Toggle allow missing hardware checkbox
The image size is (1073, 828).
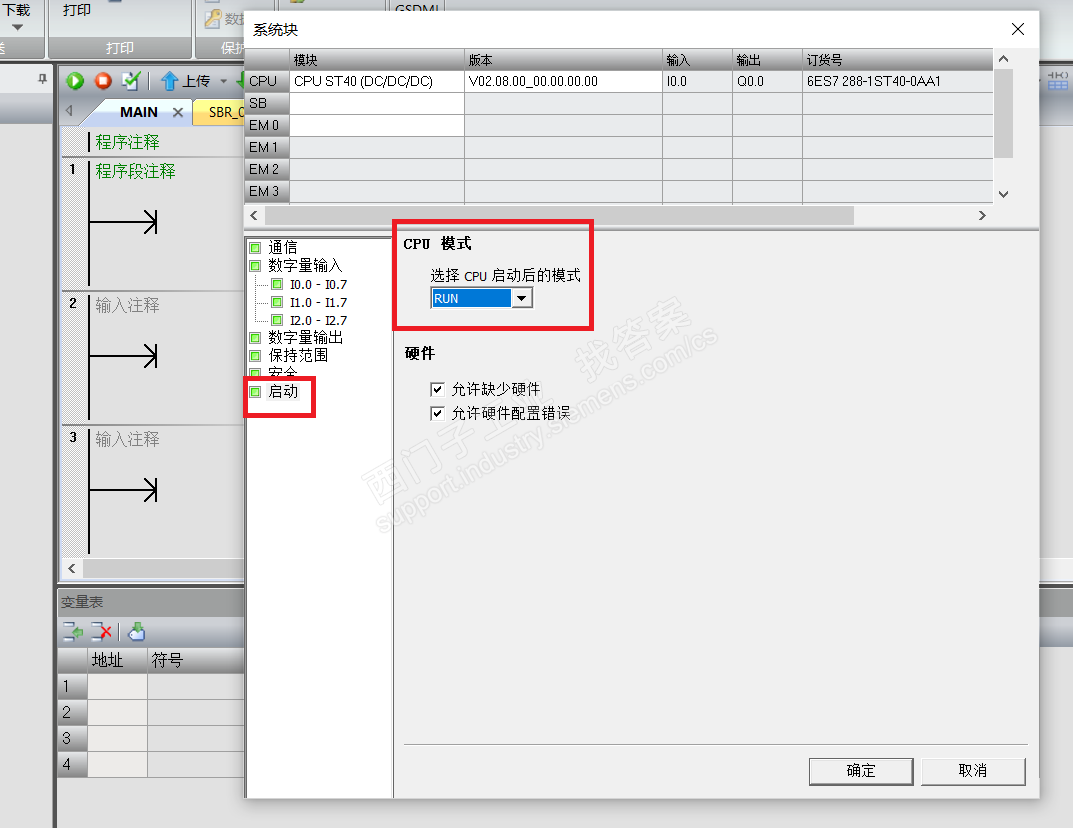[437, 389]
